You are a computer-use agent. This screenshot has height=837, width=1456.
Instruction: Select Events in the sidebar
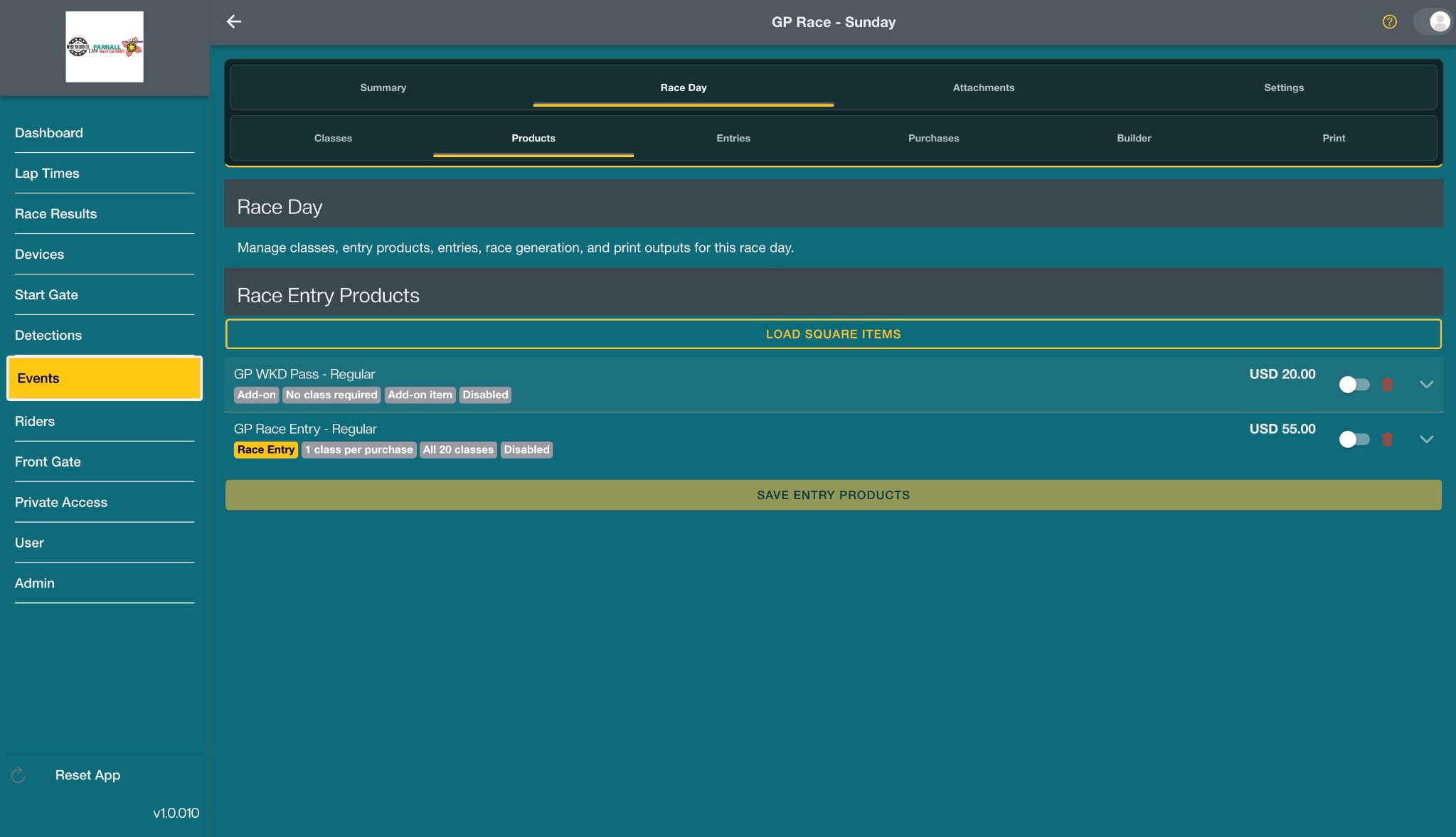click(x=105, y=378)
